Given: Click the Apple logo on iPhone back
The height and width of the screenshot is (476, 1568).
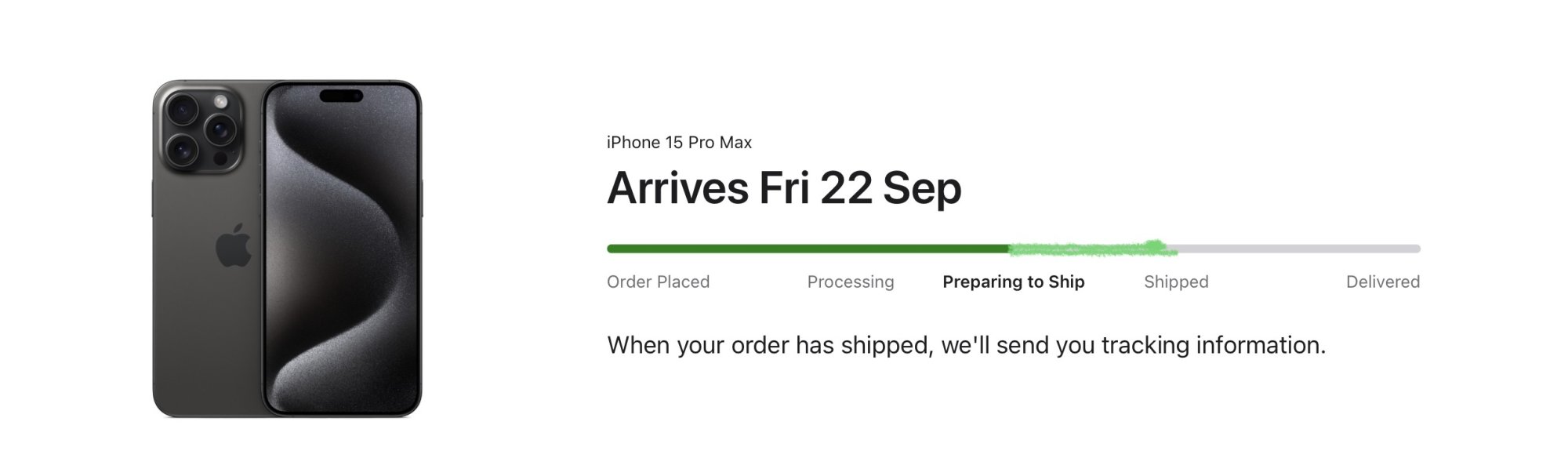Looking at the screenshot, I should 234,245.
